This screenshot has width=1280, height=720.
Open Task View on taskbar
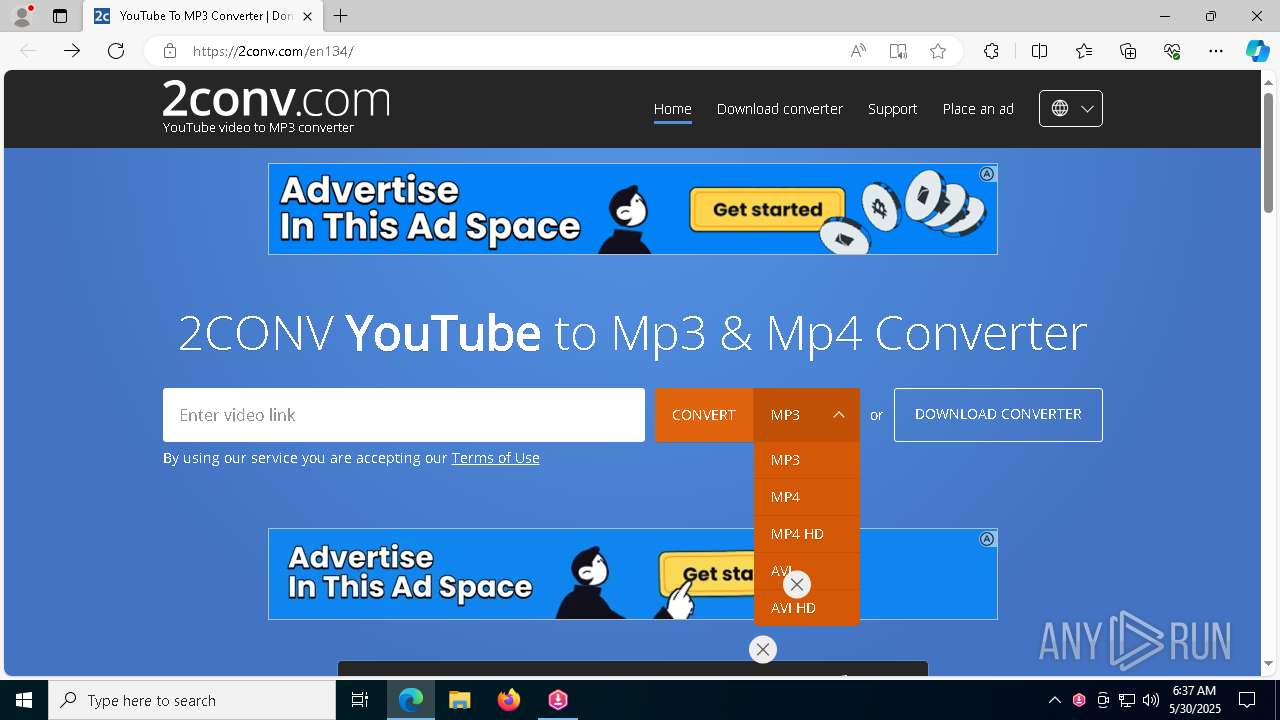(x=360, y=700)
